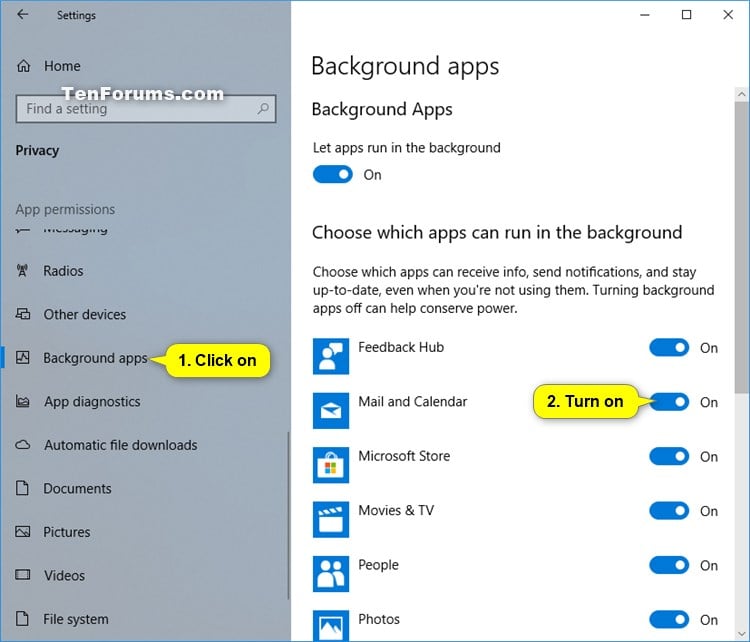Maximize the Settings window
This screenshot has height=642, width=750.
click(686, 15)
